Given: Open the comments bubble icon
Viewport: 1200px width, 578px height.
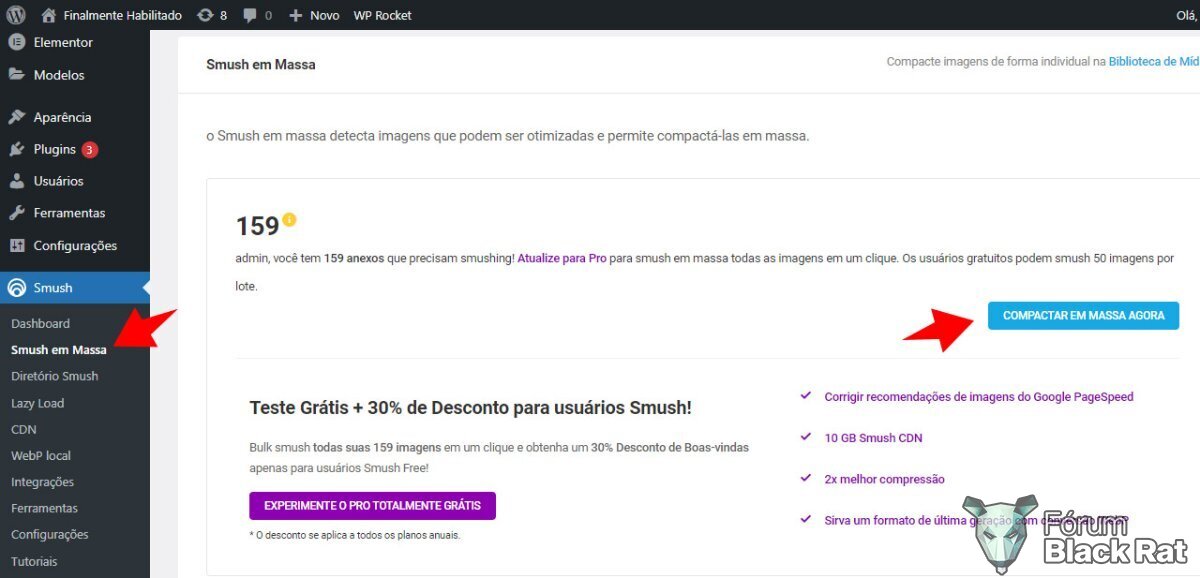Looking at the screenshot, I should [x=250, y=15].
